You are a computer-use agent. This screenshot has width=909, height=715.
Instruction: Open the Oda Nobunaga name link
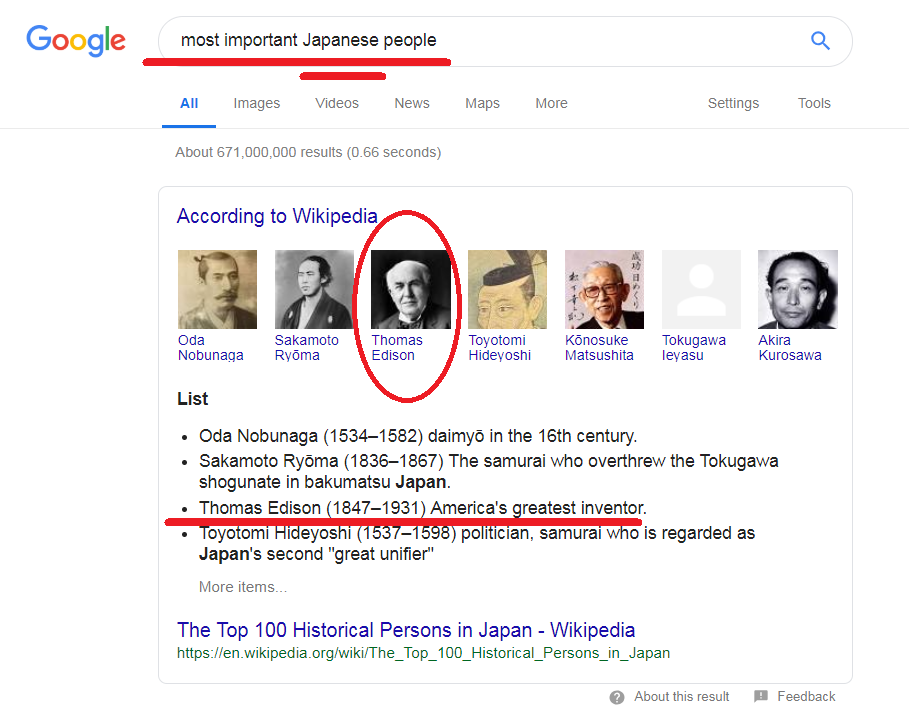(x=210, y=347)
